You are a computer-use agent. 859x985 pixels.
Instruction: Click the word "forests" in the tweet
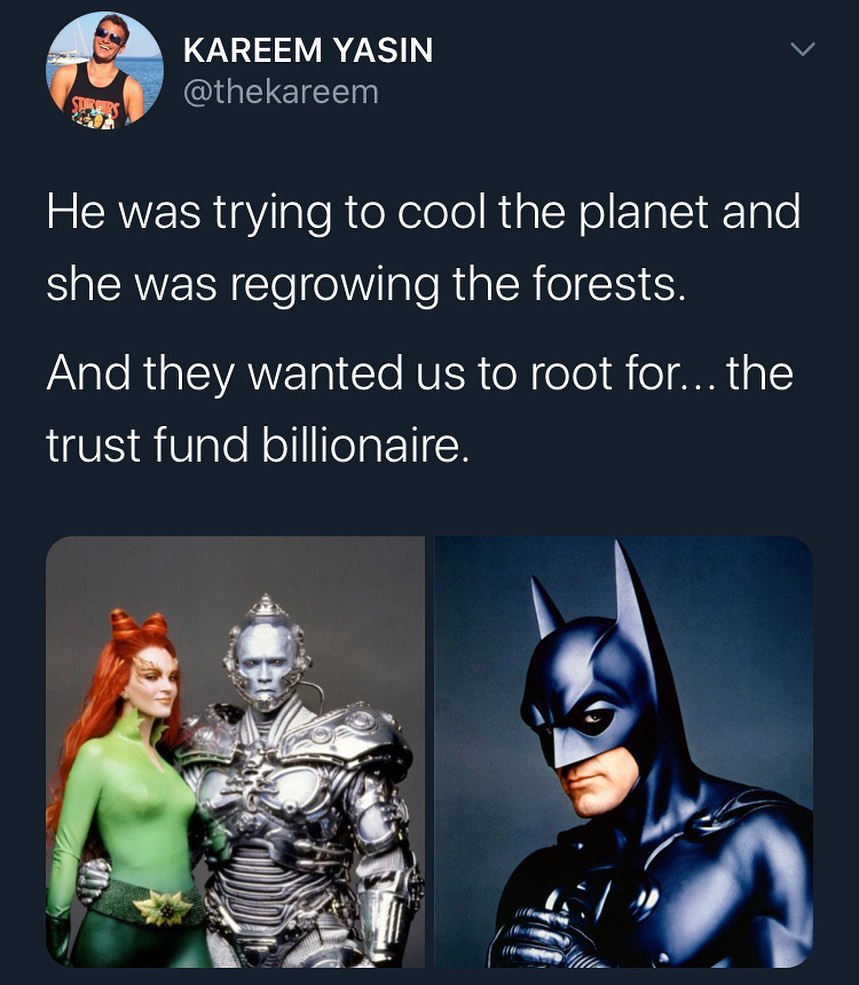[x=611, y=286]
